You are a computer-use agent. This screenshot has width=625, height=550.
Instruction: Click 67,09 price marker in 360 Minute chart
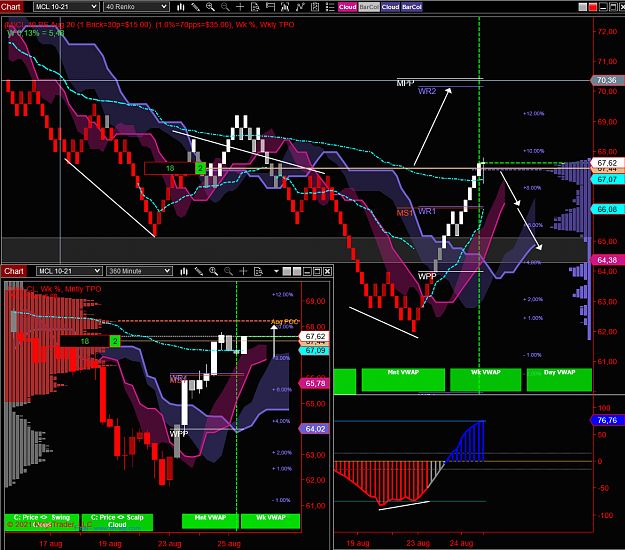(x=315, y=351)
